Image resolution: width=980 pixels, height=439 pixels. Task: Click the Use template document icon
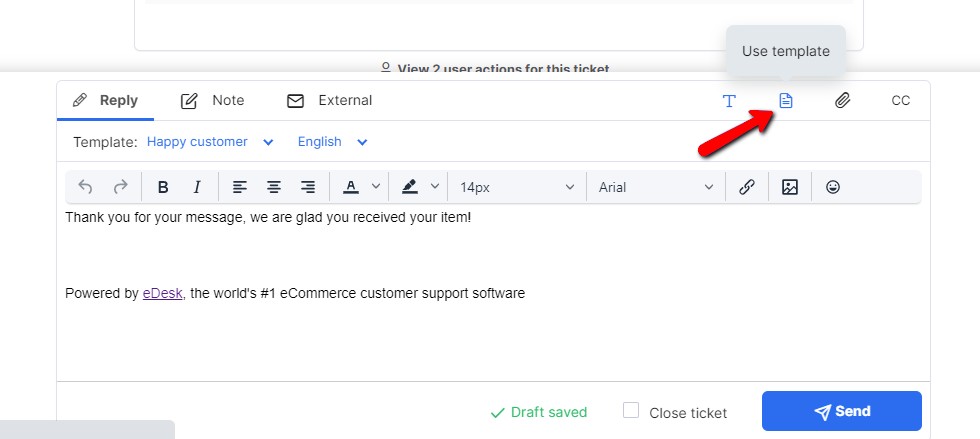click(x=786, y=100)
